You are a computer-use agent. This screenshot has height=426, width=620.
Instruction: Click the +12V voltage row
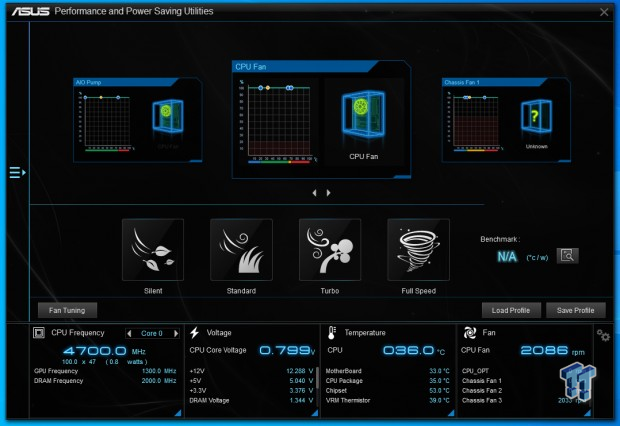click(x=251, y=371)
